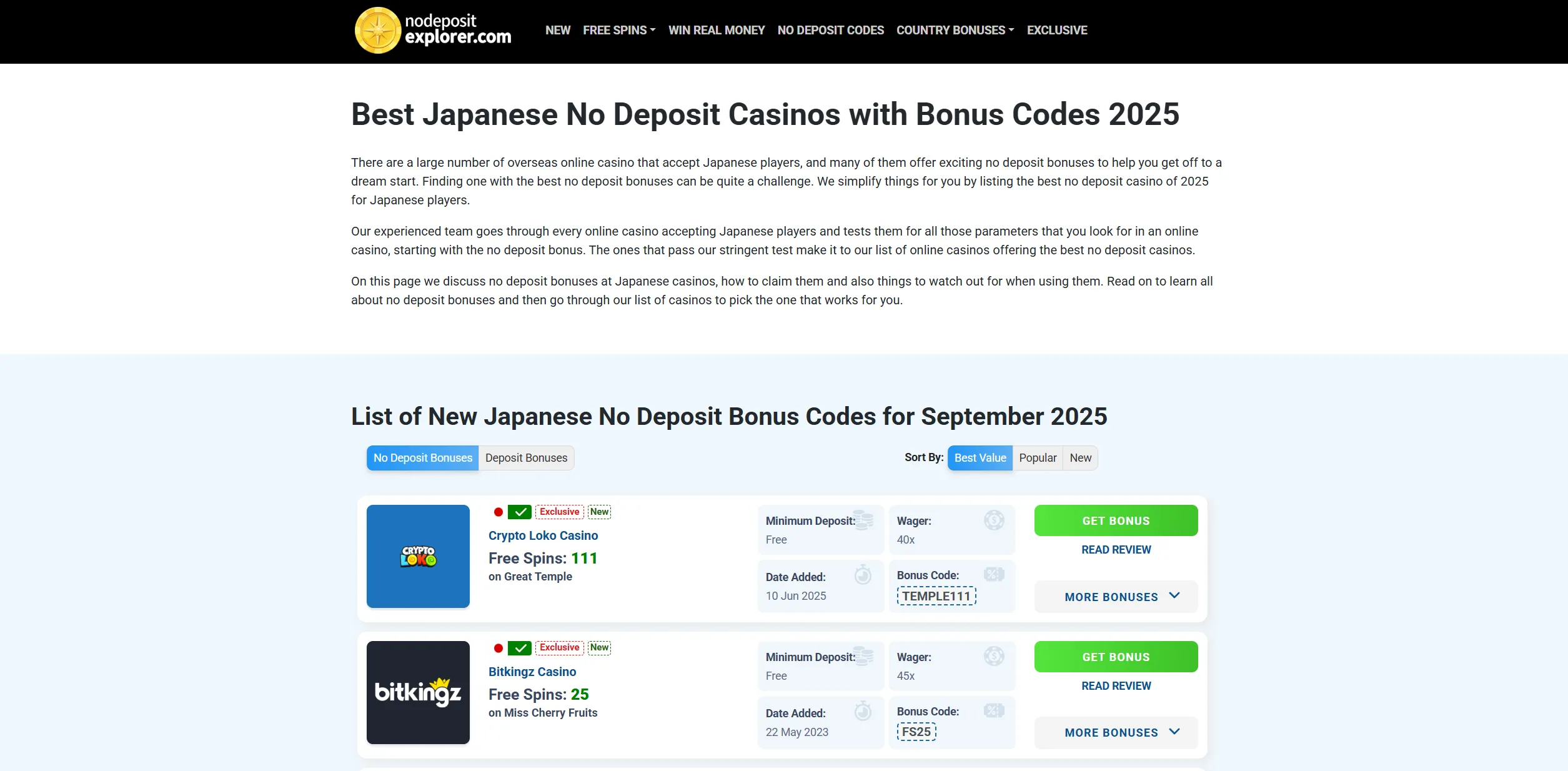Click the red Japan flag dot for Bitkingz
The height and width of the screenshot is (771, 1568).
pos(498,649)
